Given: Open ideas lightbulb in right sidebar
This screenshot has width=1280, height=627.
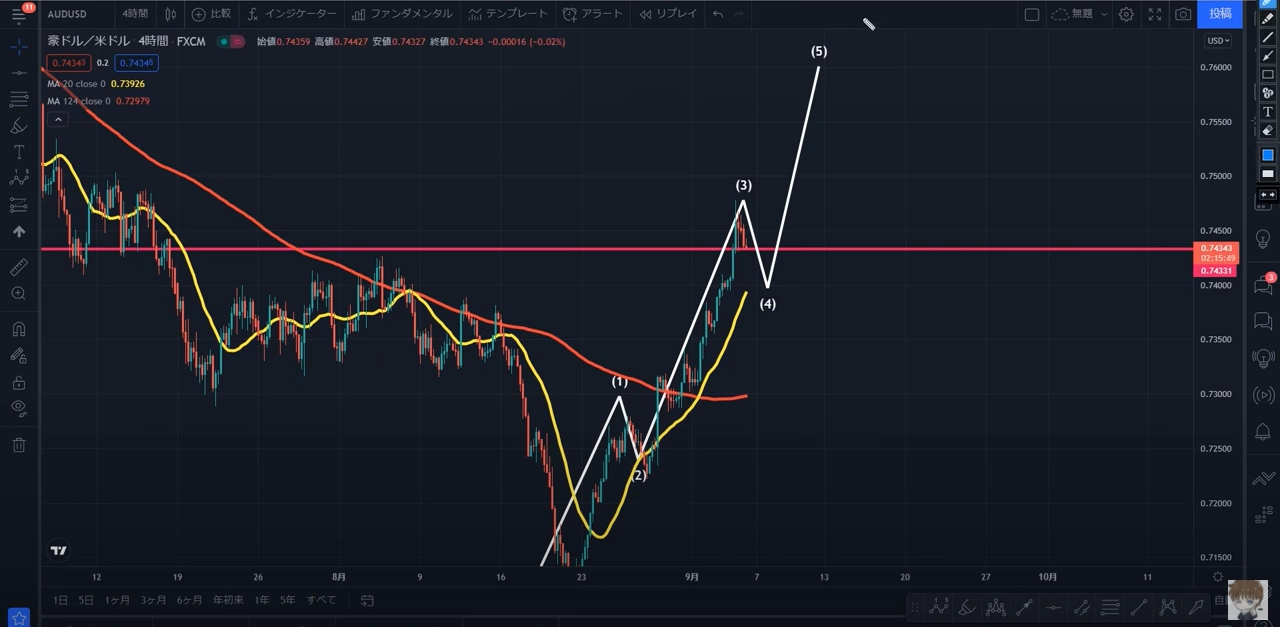Looking at the screenshot, I should click(x=1263, y=241).
